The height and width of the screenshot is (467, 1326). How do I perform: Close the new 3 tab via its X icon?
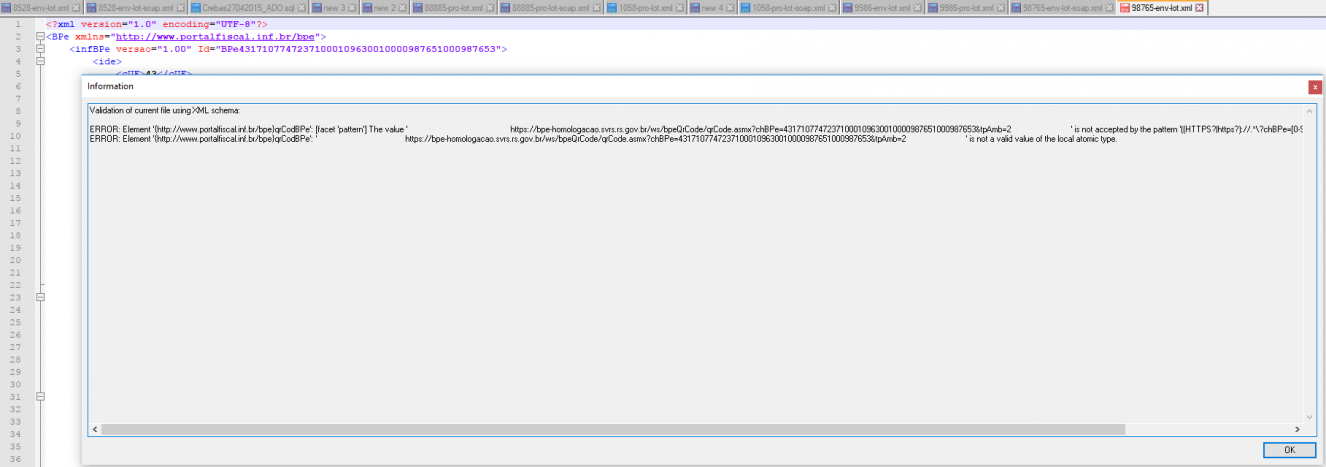tap(351, 8)
